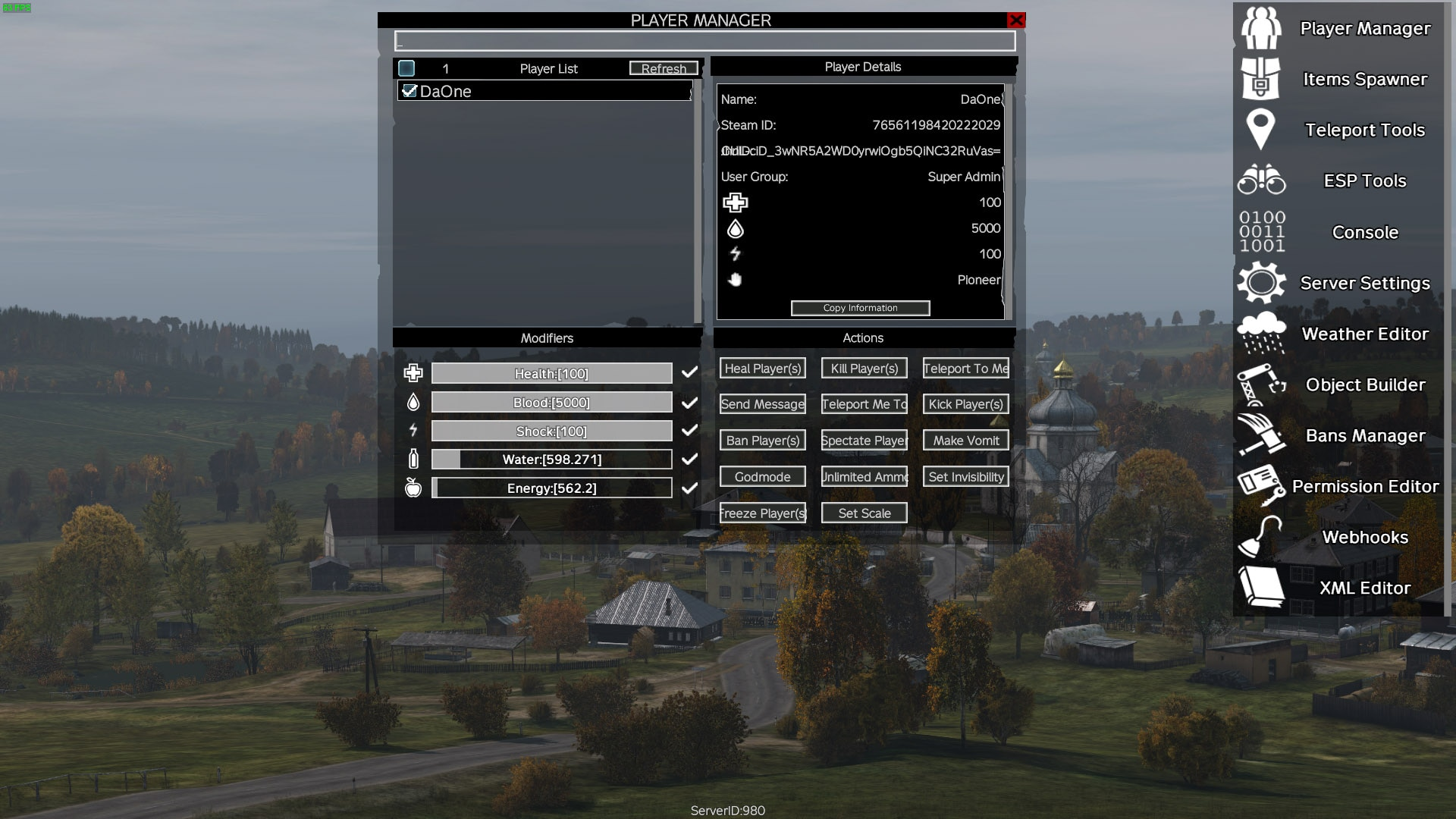1456x819 pixels.
Task: Click Send Message button
Action: coord(763,404)
